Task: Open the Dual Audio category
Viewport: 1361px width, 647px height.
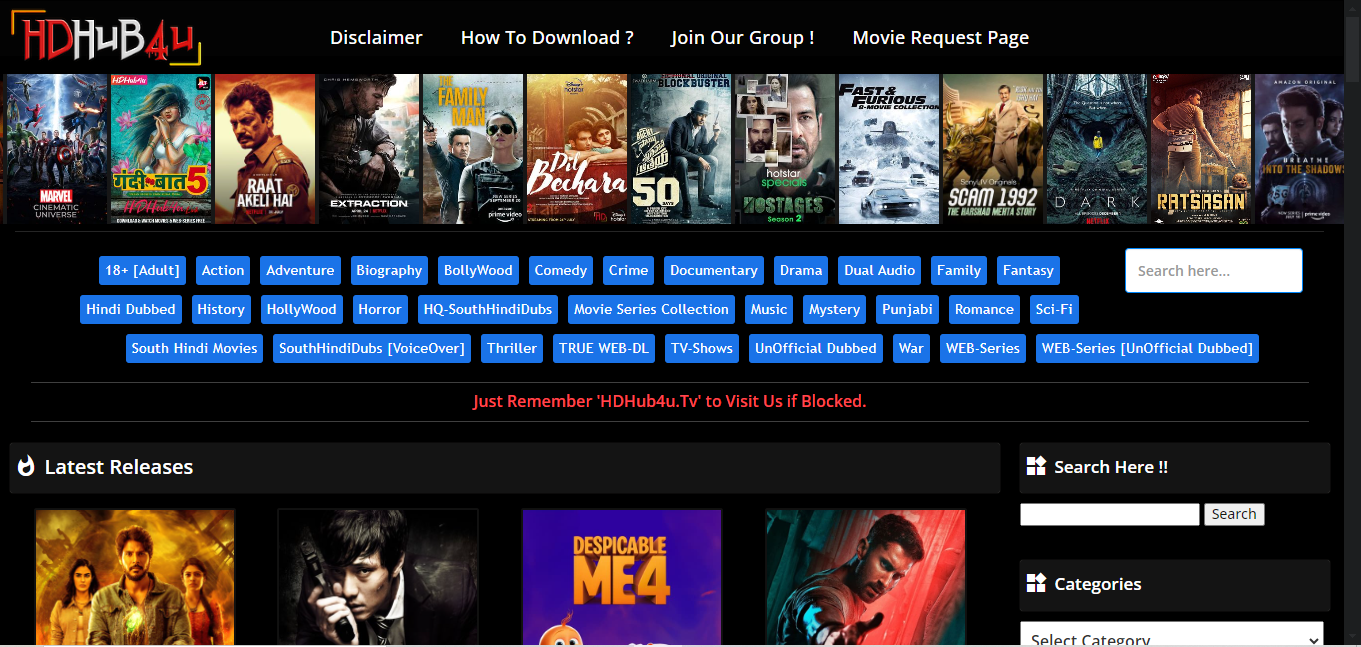Action: click(x=880, y=270)
